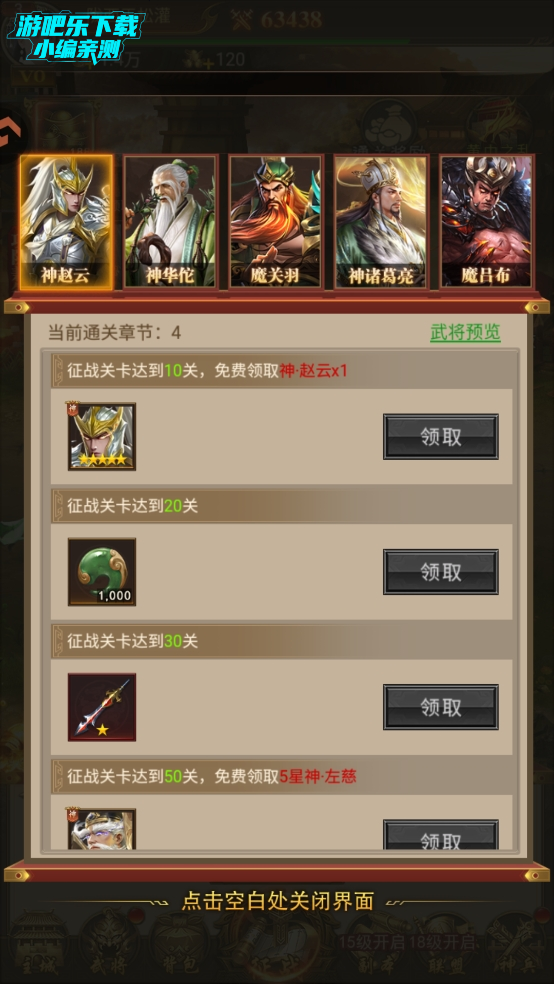Open the 背包 bag icon in the bottom bar
Viewport: 554px width, 984px height.
pyautogui.click(x=178, y=946)
